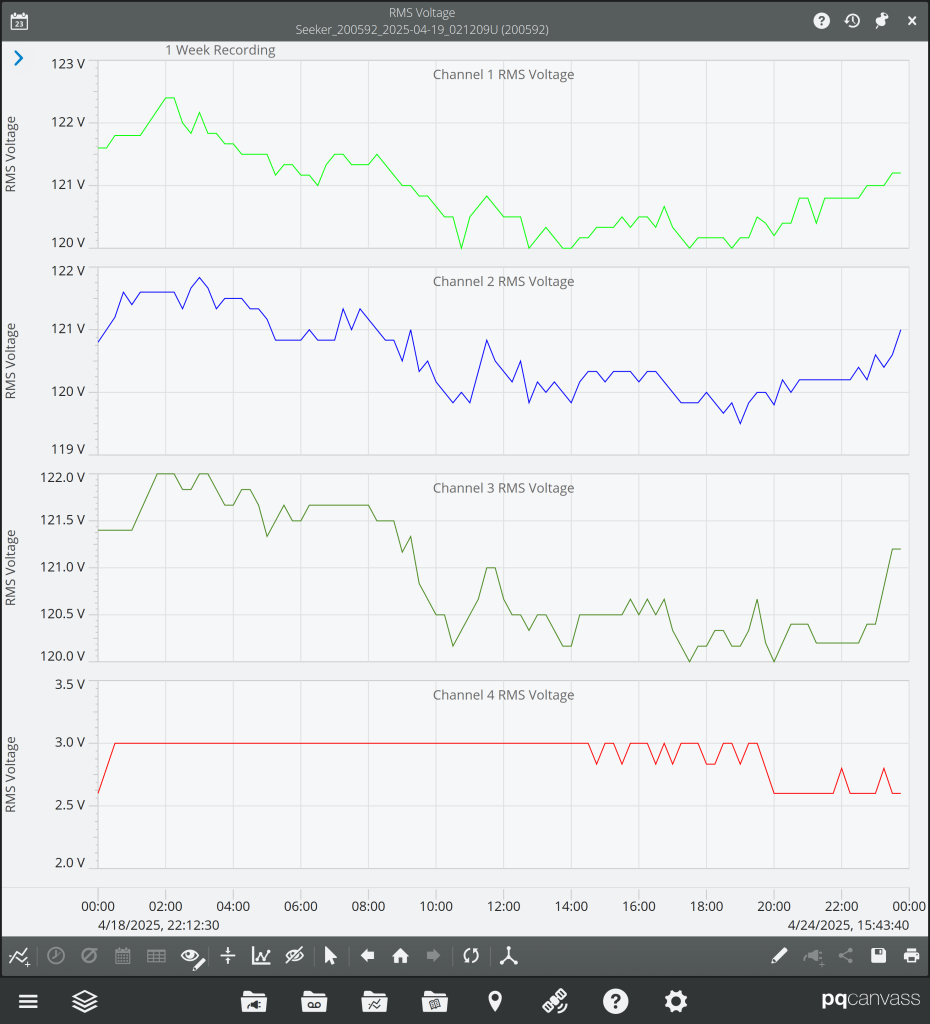Open the help menu with the question mark

pos(615,1001)
